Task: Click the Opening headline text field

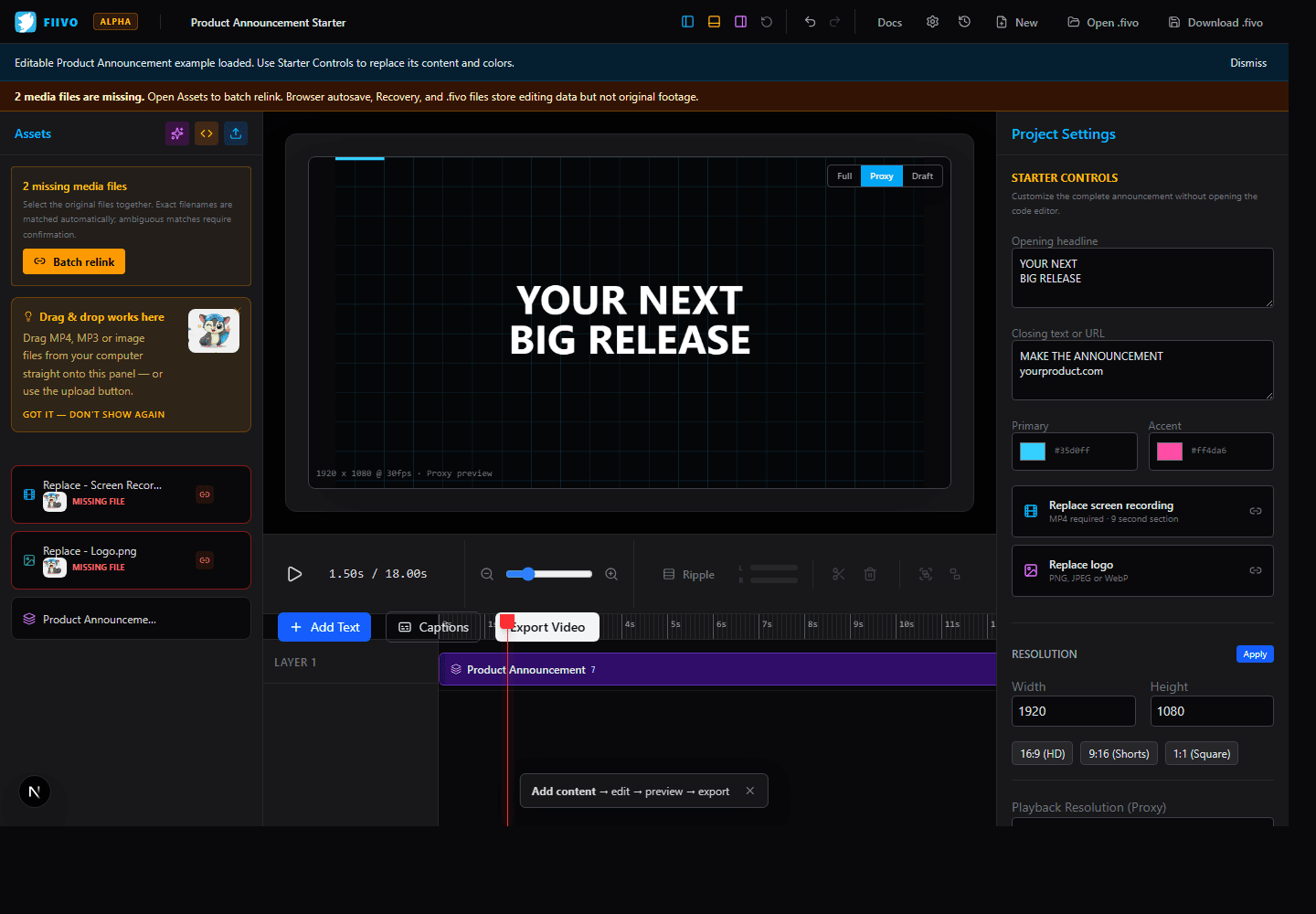Action: coord(1142,278)
